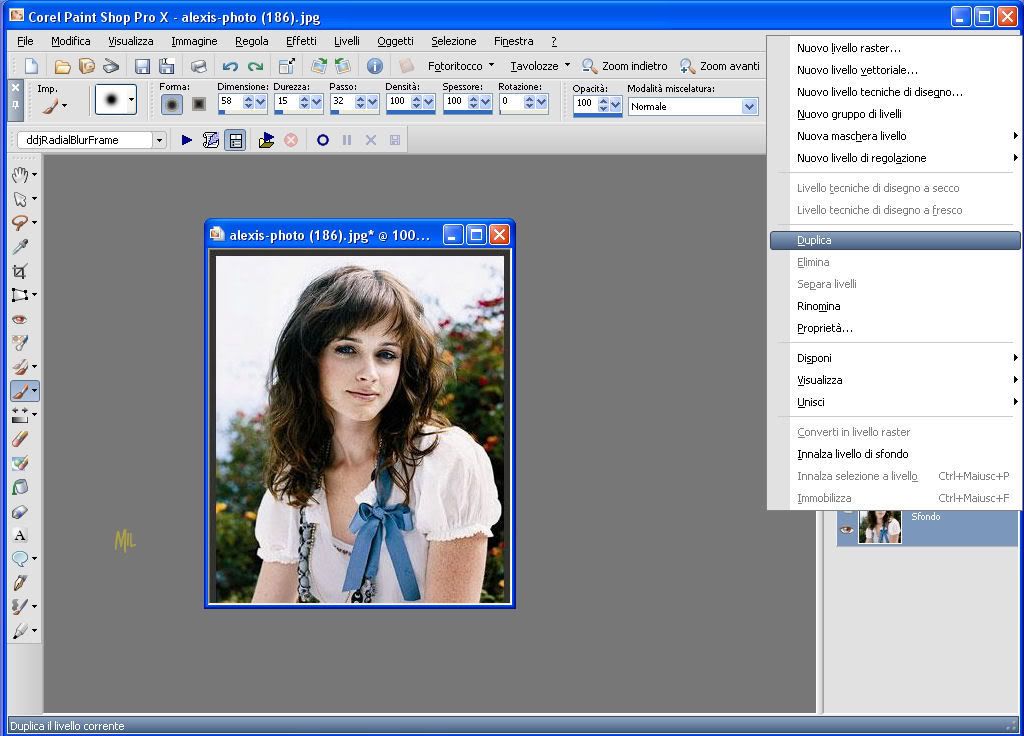Click the blue info icon

coord(374,66)
